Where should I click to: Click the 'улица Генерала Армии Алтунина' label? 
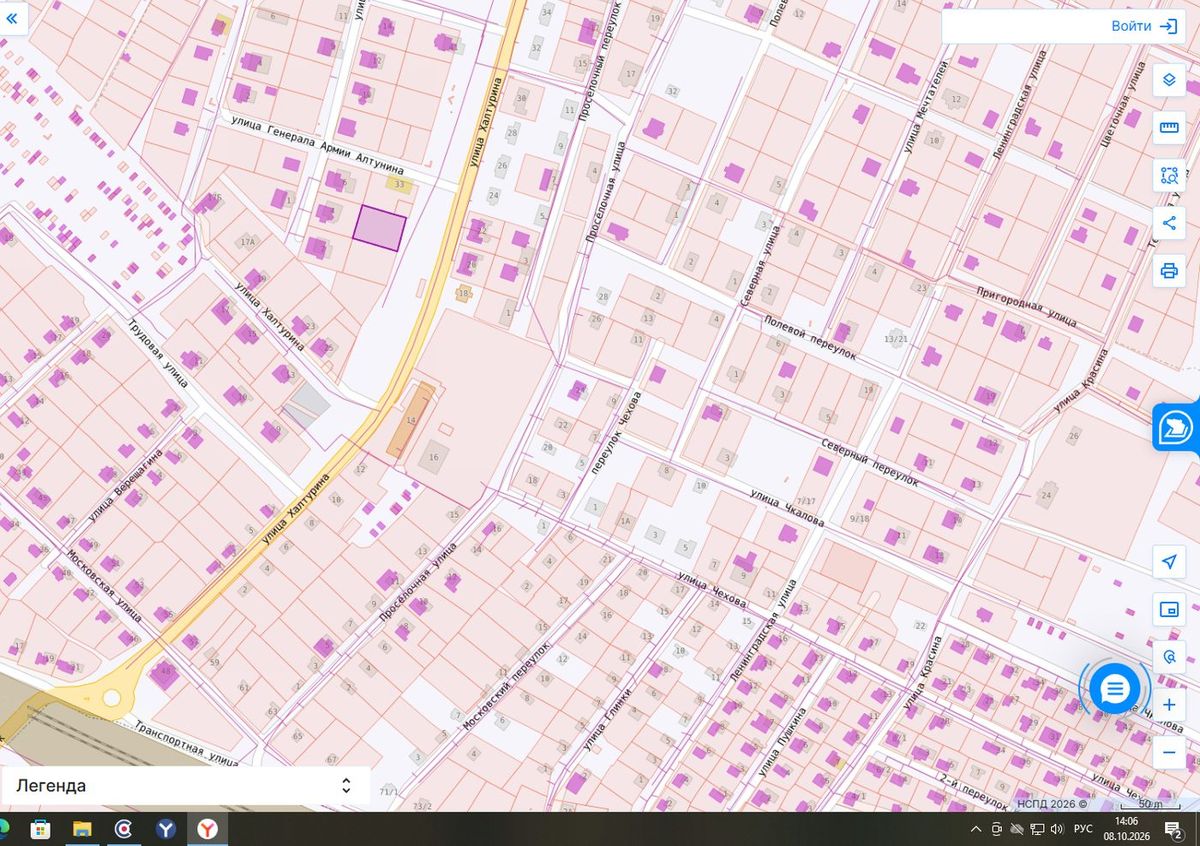[317, 146]
